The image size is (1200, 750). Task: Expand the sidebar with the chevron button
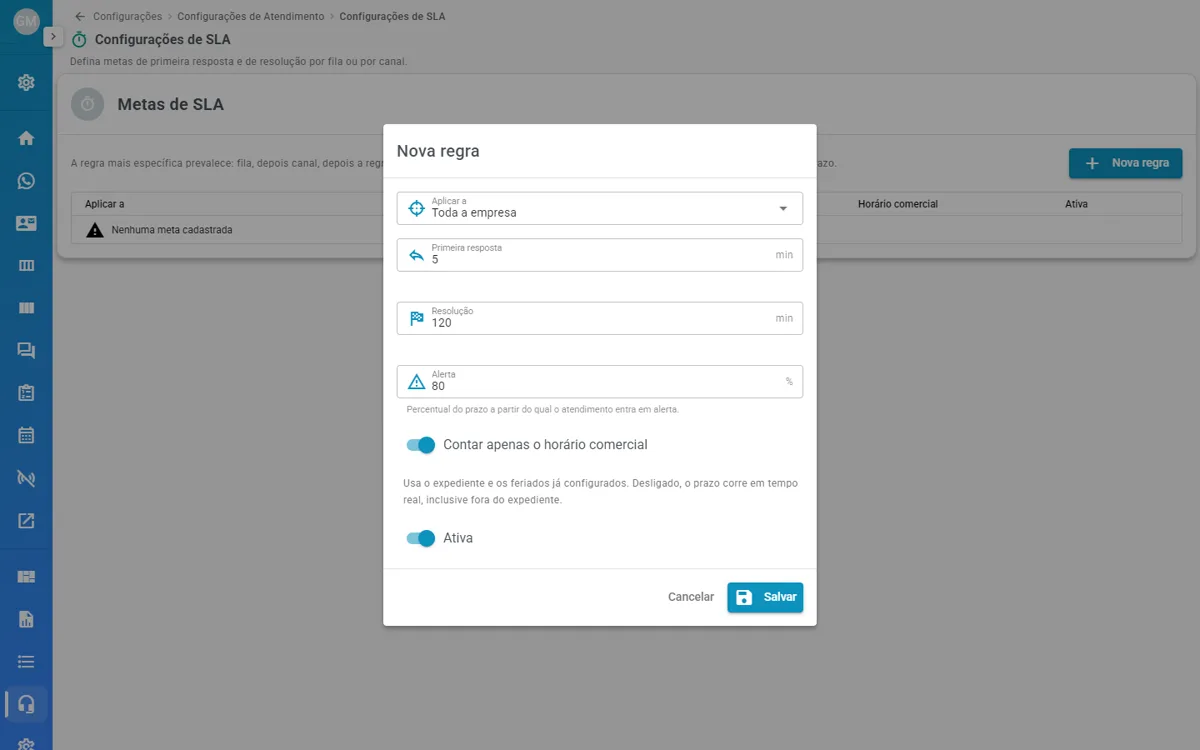(54, 36)
